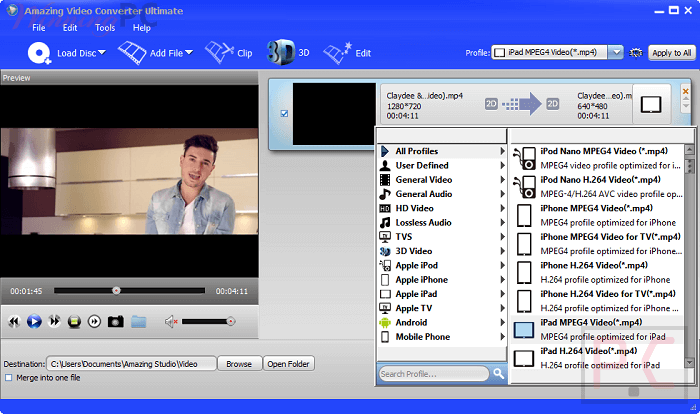
Task: Adjust the volume slider
Action: pyautogui.click(x=208, y=322)
